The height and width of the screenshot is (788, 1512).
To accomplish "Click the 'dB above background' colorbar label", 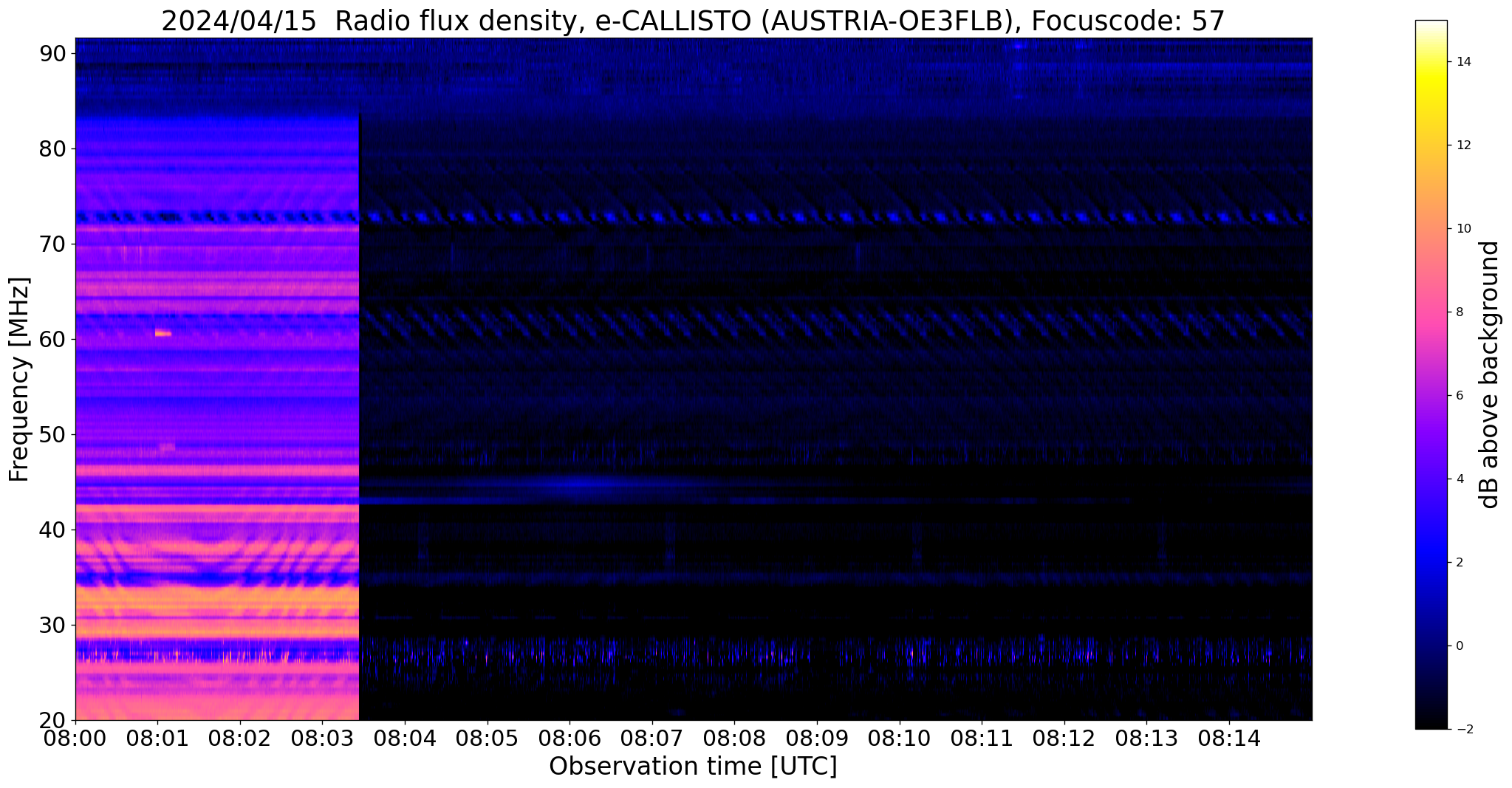I will (x=1491, y=374).
